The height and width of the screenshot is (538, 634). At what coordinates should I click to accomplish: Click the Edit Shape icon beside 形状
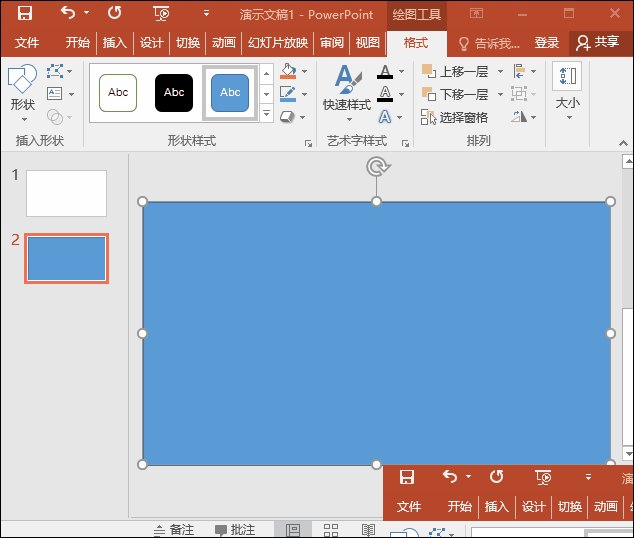pyautogui.click(x=54, y=72)
